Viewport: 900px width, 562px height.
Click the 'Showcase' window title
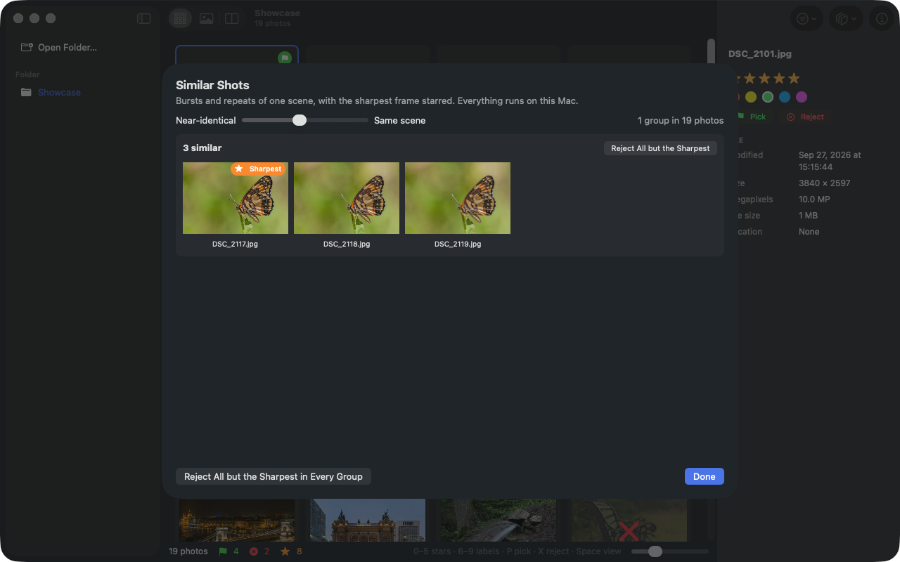coord(277,13)
